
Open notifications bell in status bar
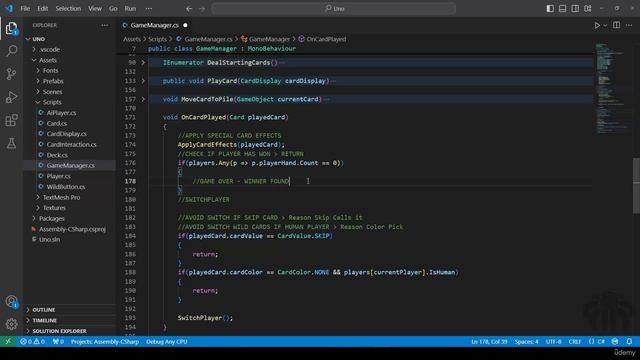pyautogui.click(x=629, y=342)
